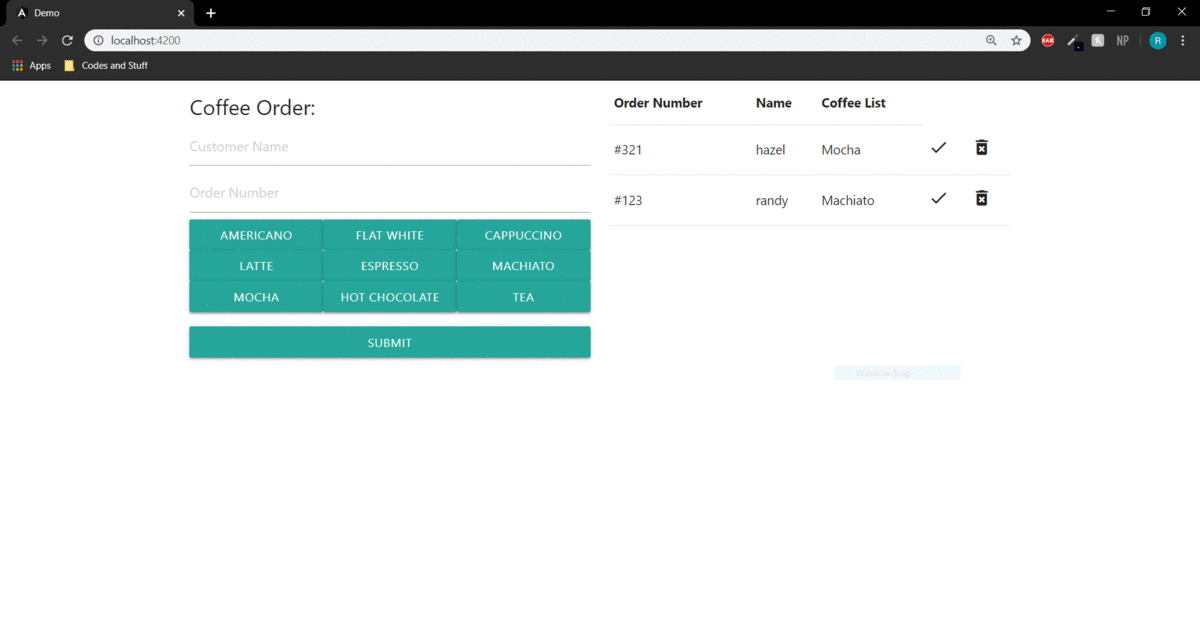Screen dimensions: 1200x644
Task: Add Americano to the order
Action: (x=256, y=235)
